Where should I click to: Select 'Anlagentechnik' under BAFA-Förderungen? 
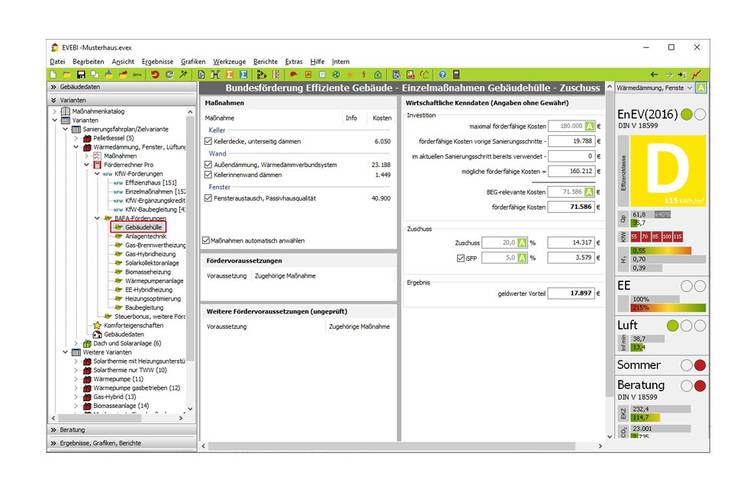[x=145, y=237]
